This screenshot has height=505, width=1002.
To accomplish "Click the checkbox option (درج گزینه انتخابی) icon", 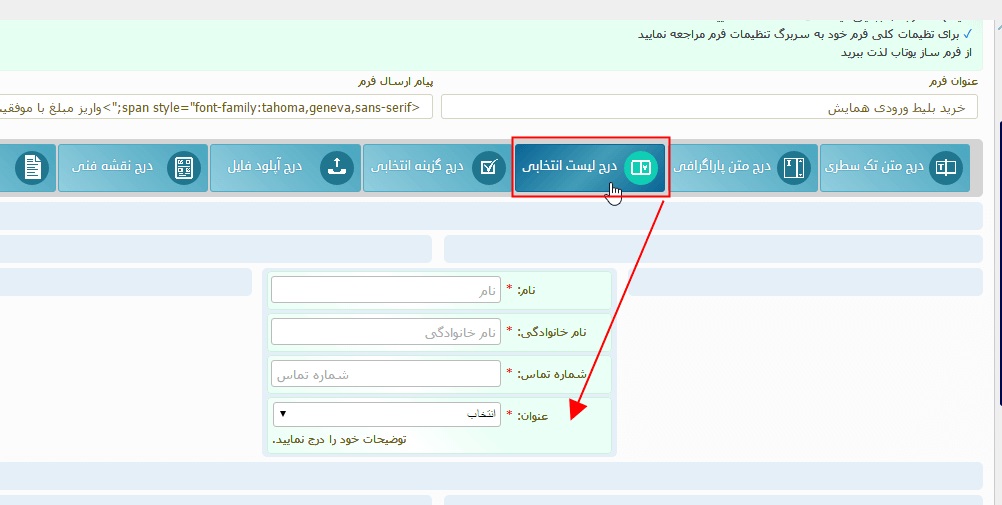I will click(x=488, y=168).
